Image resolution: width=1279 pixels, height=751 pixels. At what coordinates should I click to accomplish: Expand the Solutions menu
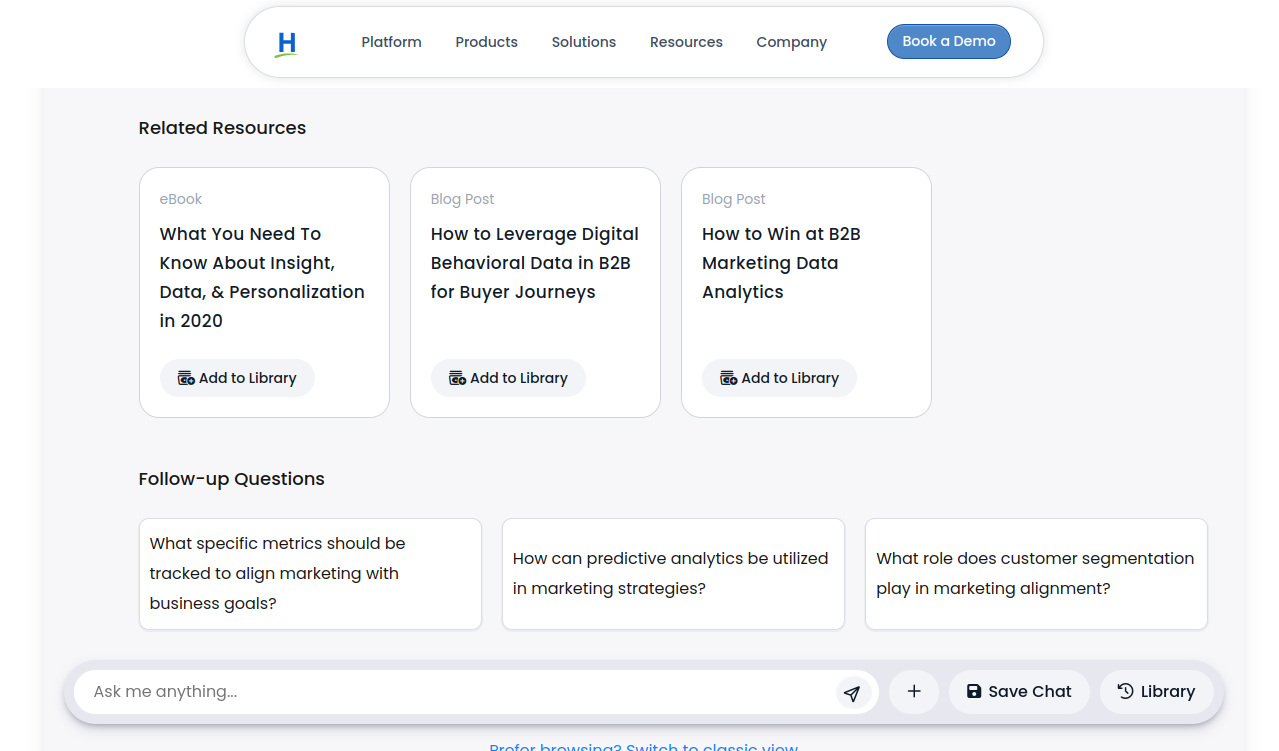point(583,42)
